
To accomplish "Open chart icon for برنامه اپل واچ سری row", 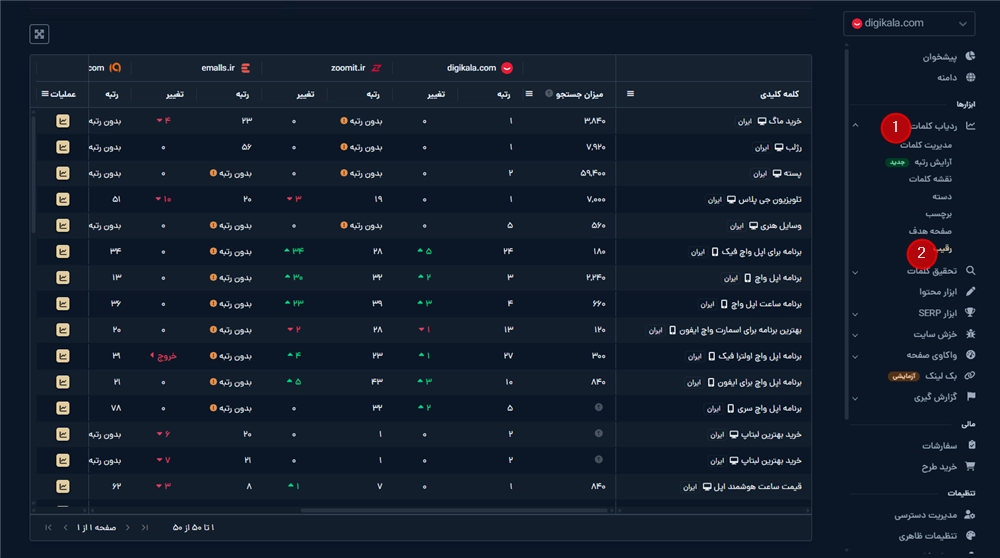I will [62, 408].
